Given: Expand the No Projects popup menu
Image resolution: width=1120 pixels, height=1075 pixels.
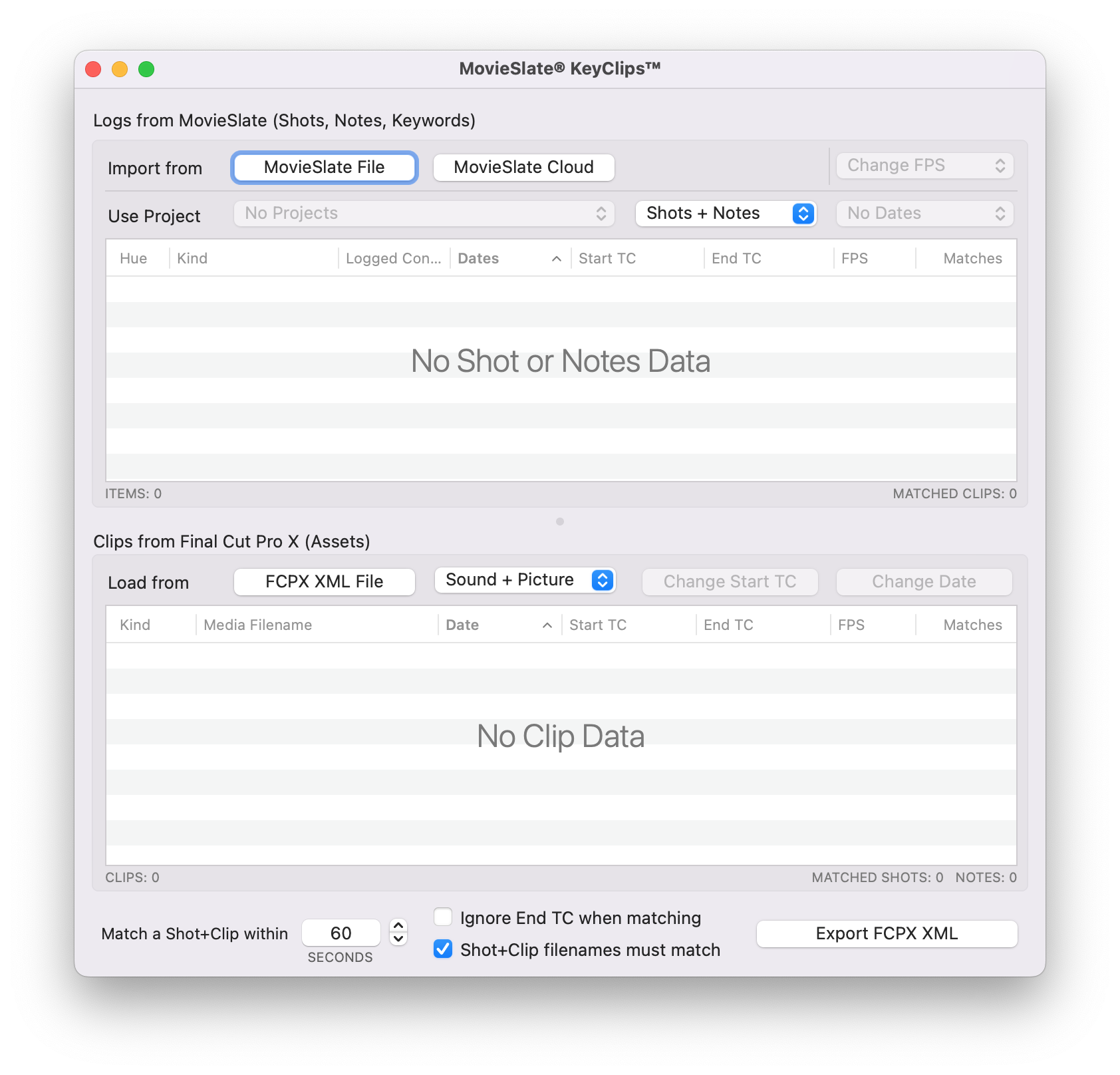Looking at the screenshot, I should [424, 214].
